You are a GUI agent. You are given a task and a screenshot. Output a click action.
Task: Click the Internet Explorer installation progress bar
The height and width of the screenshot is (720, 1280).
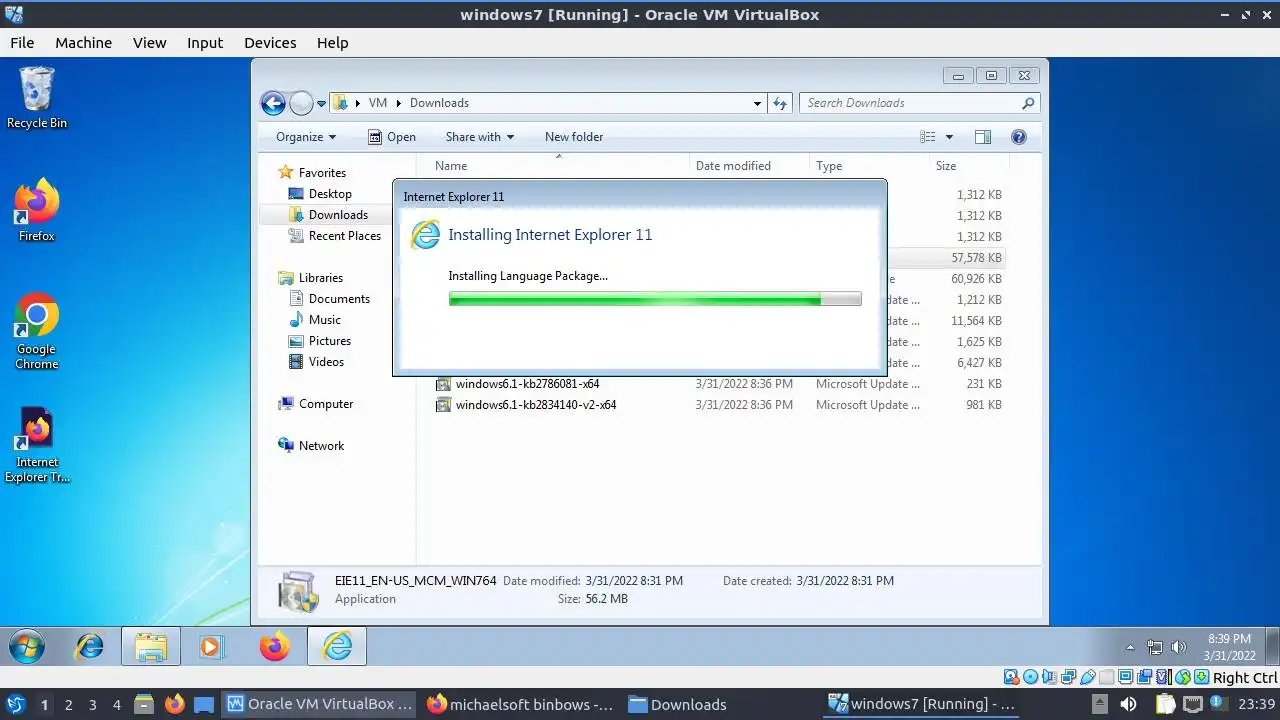pyautogui.click(x=655, y=298)
